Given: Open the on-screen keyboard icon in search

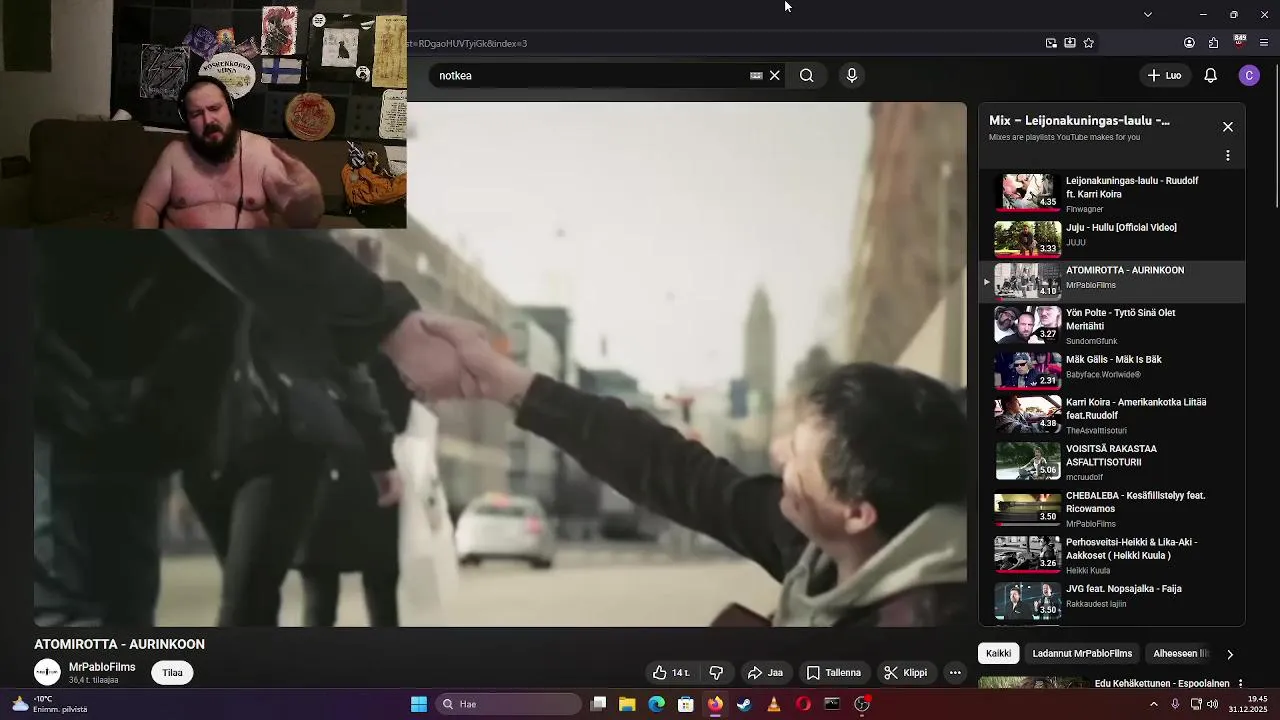Looking at the screenshot, I should pyautogui.click(x=756, y=75).
